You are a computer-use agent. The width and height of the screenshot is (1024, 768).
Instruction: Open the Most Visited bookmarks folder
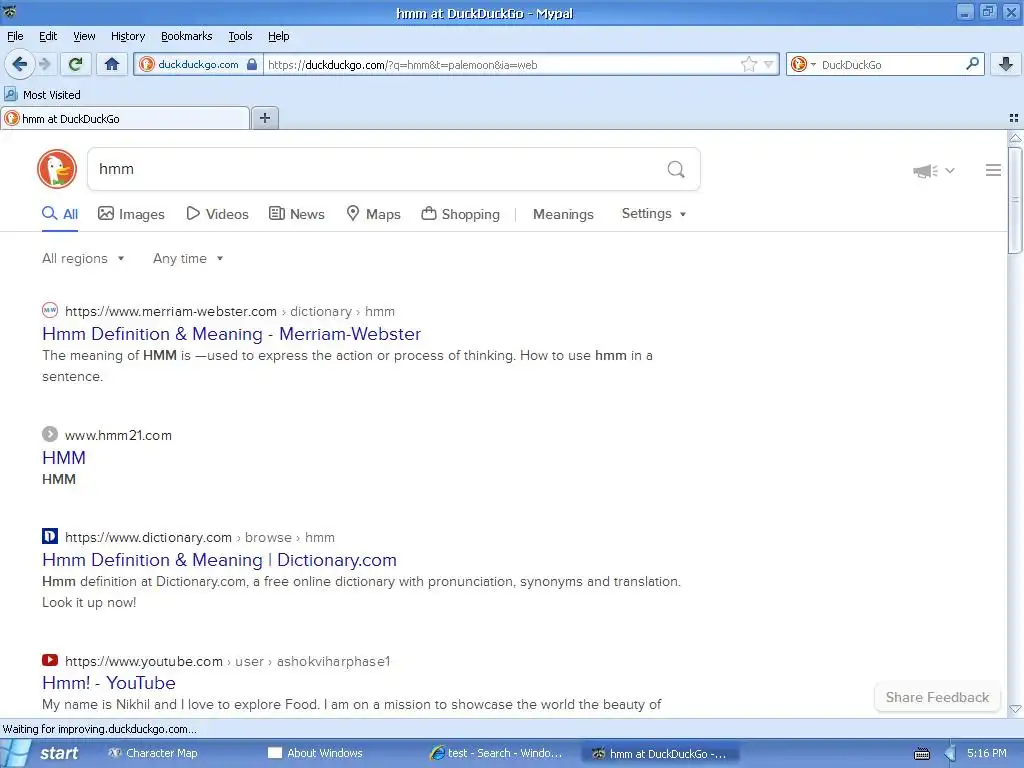point(42,95)
